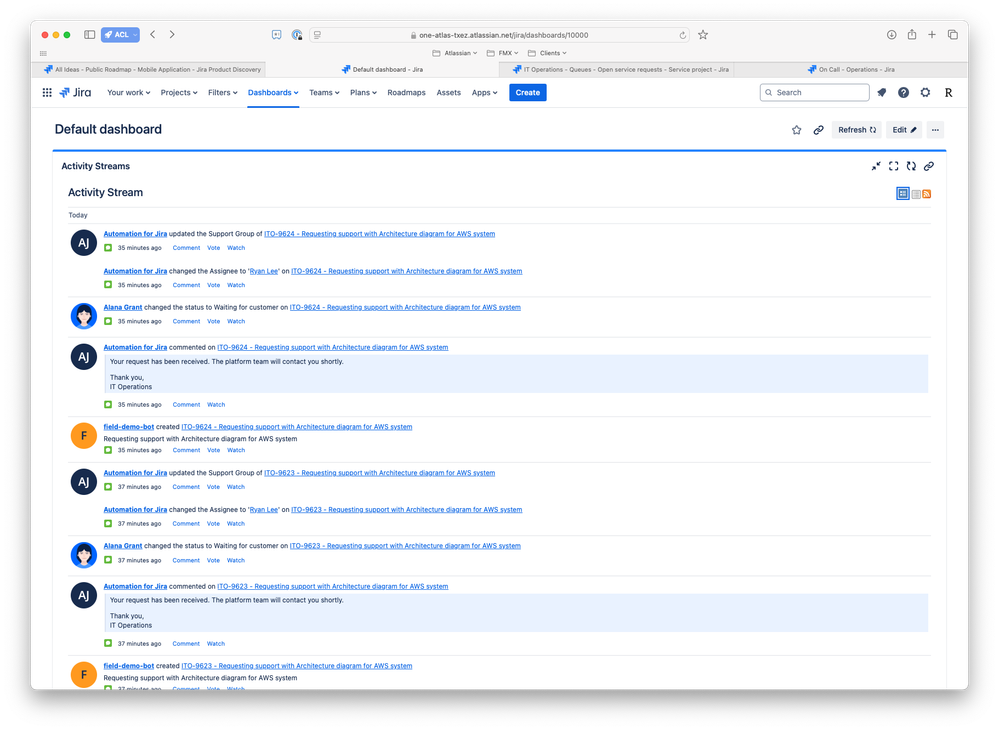The width and height of the screenshot is (999, 730).
Task: Open the dashboard more actions ellipsis
Action: click(x=935, y=130)
